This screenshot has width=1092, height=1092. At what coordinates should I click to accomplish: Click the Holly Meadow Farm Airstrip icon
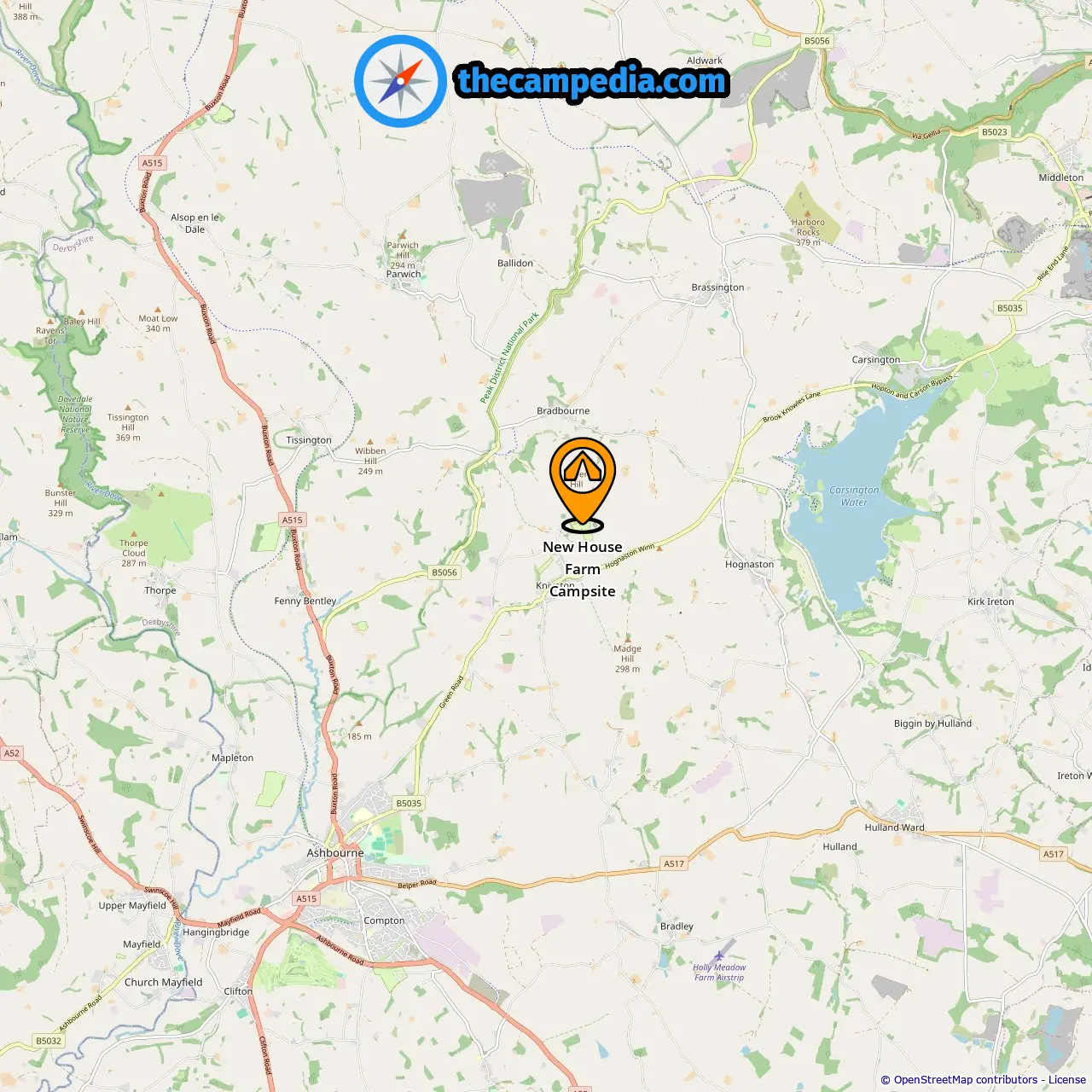click(719, 955)
